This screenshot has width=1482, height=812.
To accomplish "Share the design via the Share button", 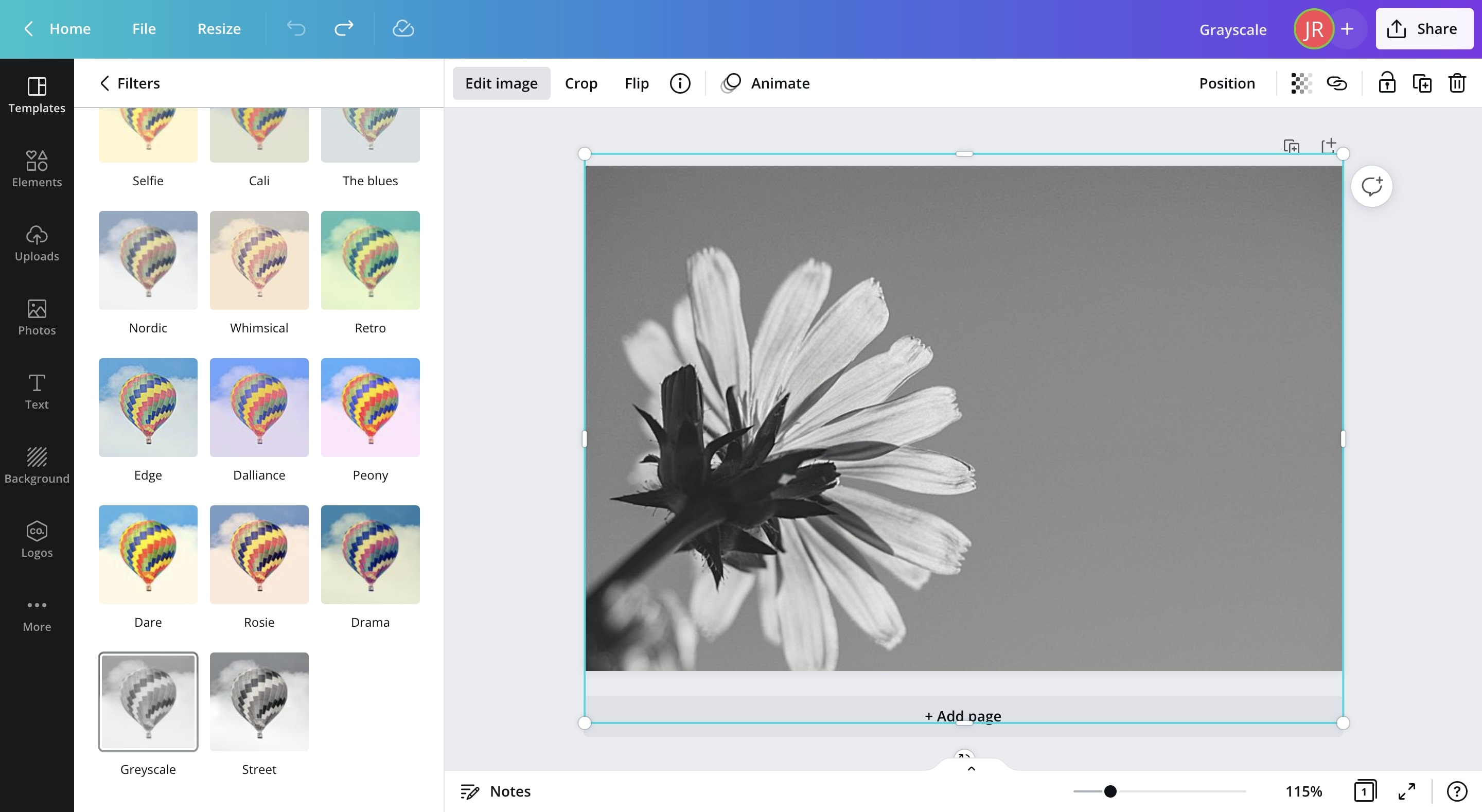I will pyautogui.click(x=1424, y=28).
